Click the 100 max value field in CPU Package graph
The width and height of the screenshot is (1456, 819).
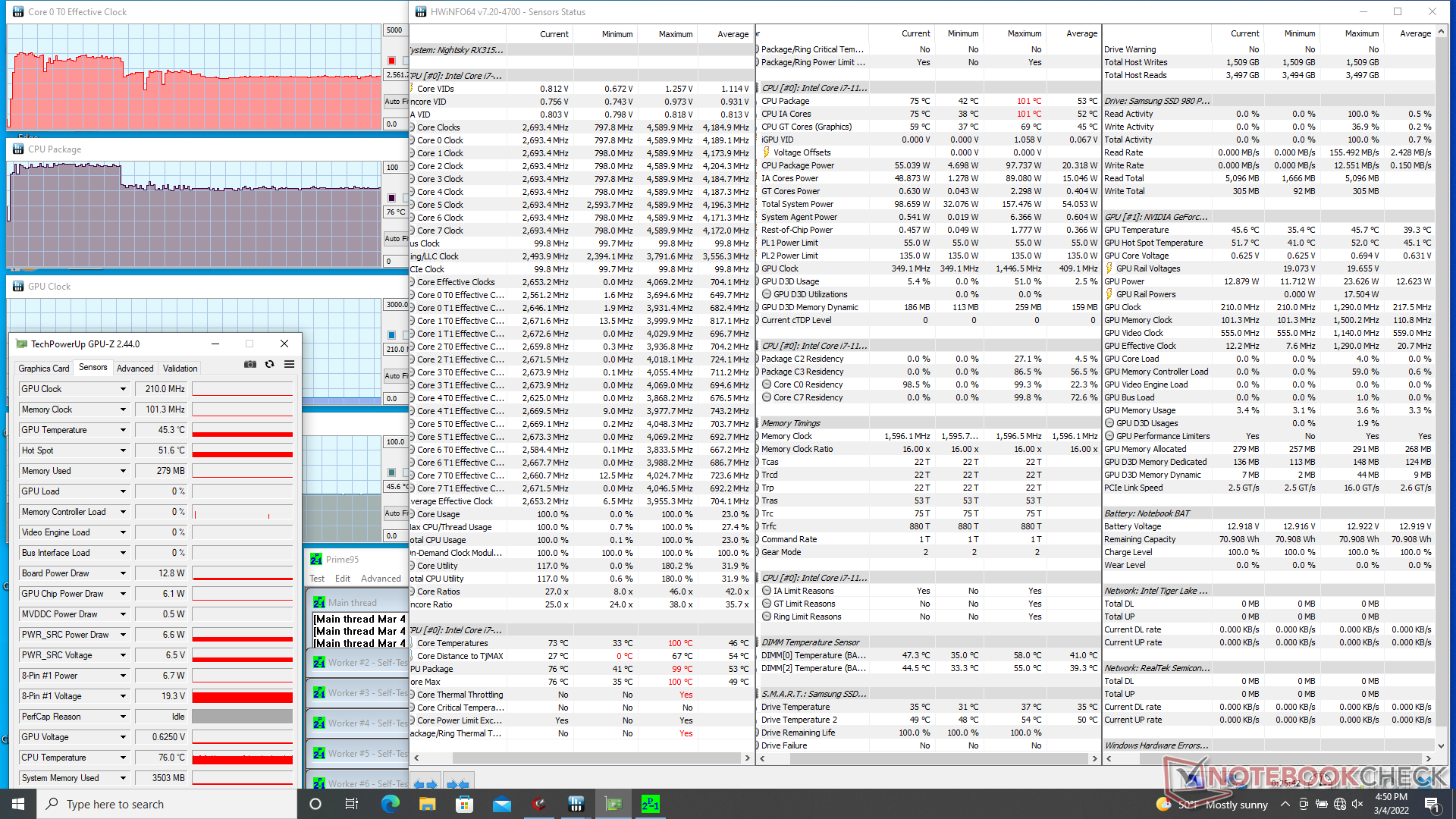[395, 168]
